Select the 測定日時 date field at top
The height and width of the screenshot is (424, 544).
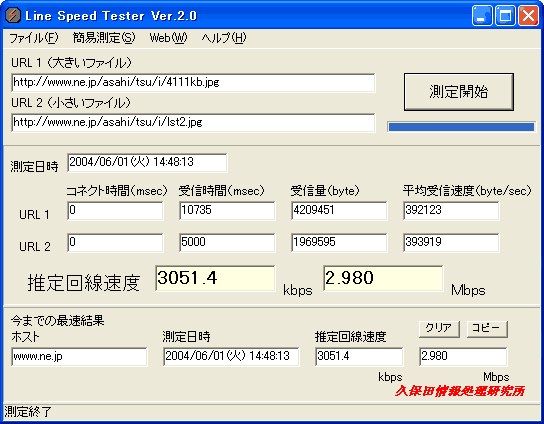point(147,162)
